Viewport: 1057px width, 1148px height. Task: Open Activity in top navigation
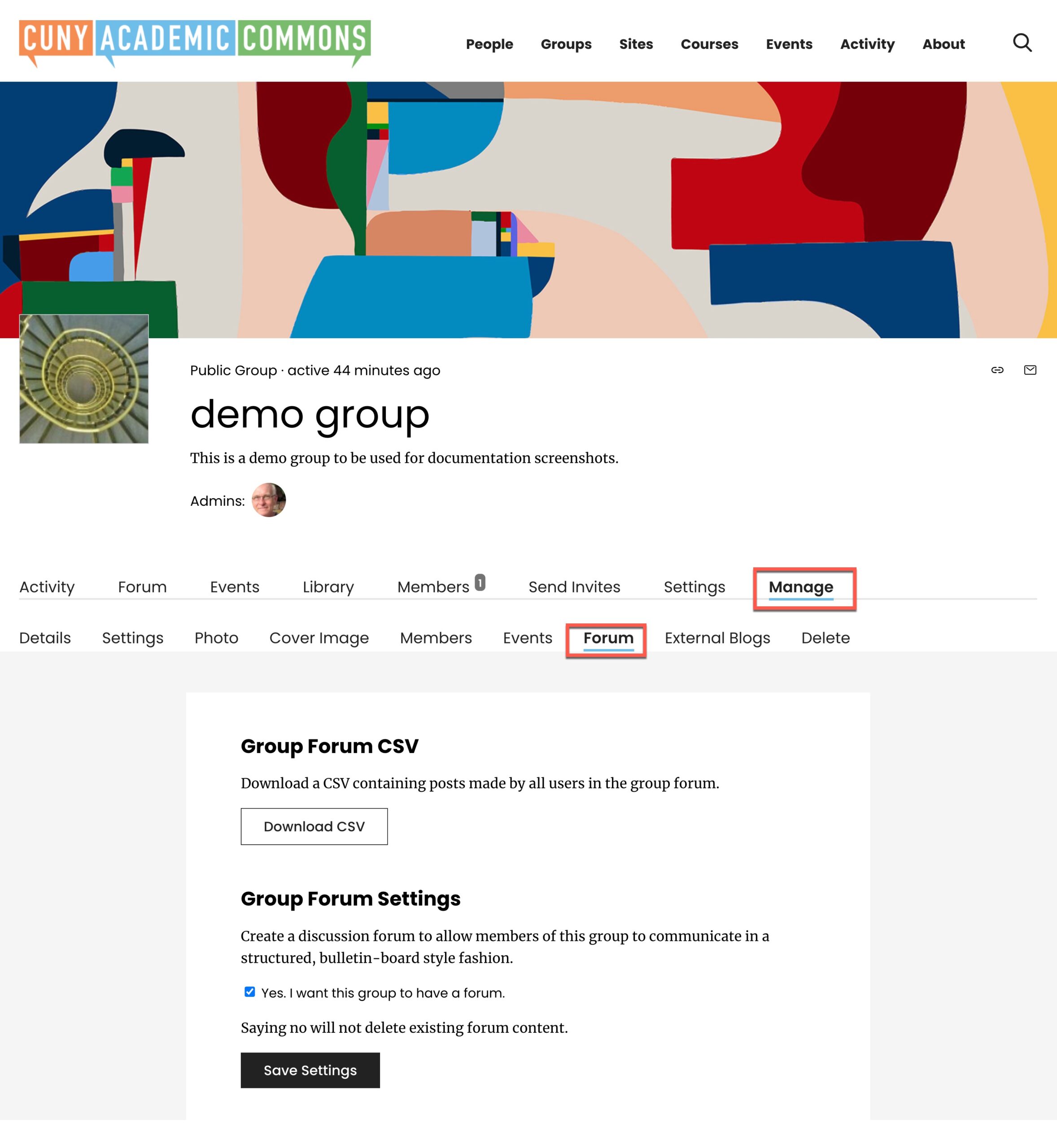click(867, 44)
